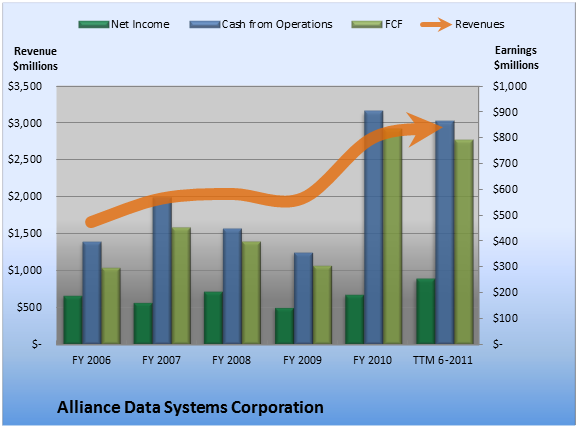The width and height of the screenshot is (577, 427).
Task: Click the "FY 2006" axis label
Action: click(91, 360)
